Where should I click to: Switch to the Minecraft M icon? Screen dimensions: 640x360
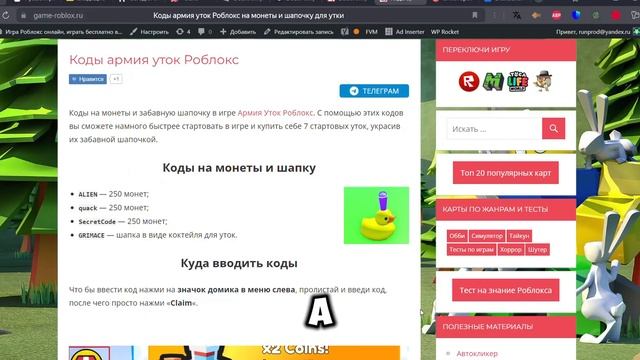pos(493,82)
